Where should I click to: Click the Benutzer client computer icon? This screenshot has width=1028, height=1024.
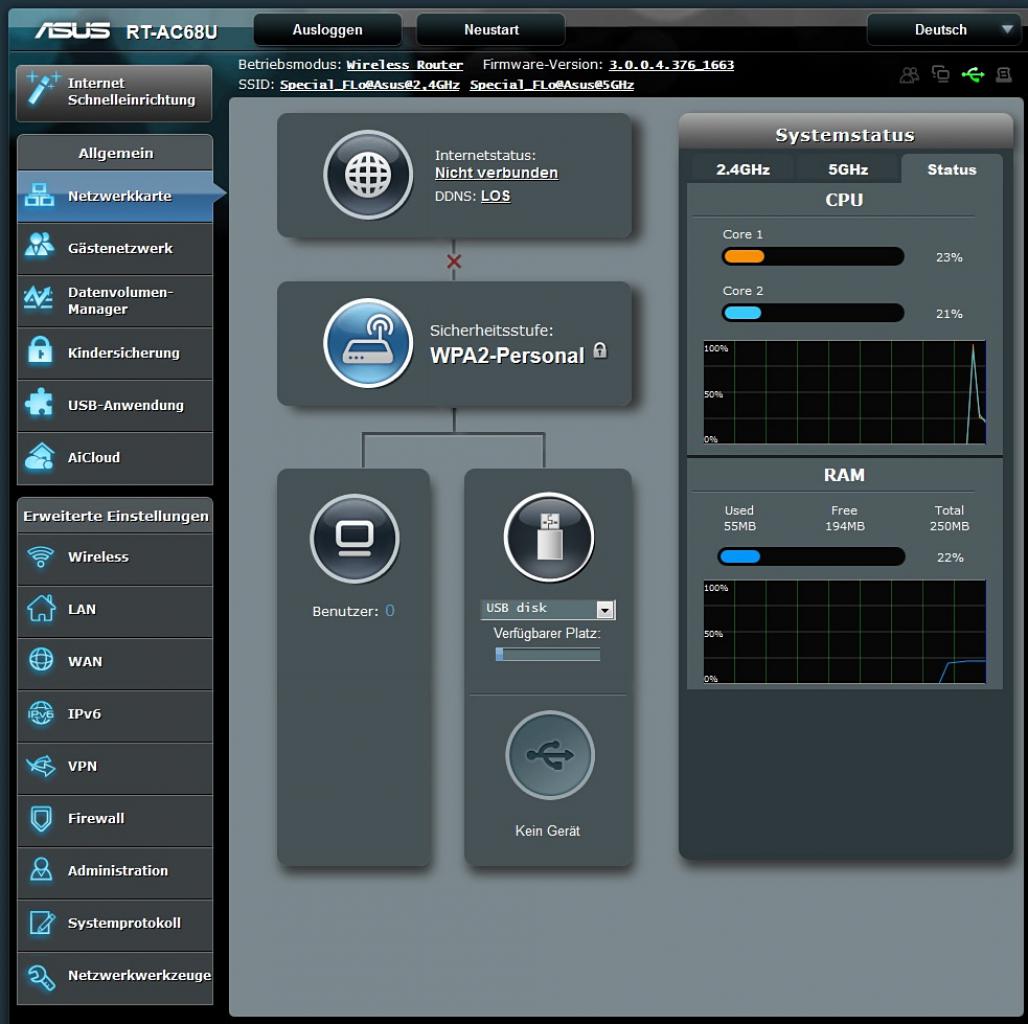(x=355, y=538)
